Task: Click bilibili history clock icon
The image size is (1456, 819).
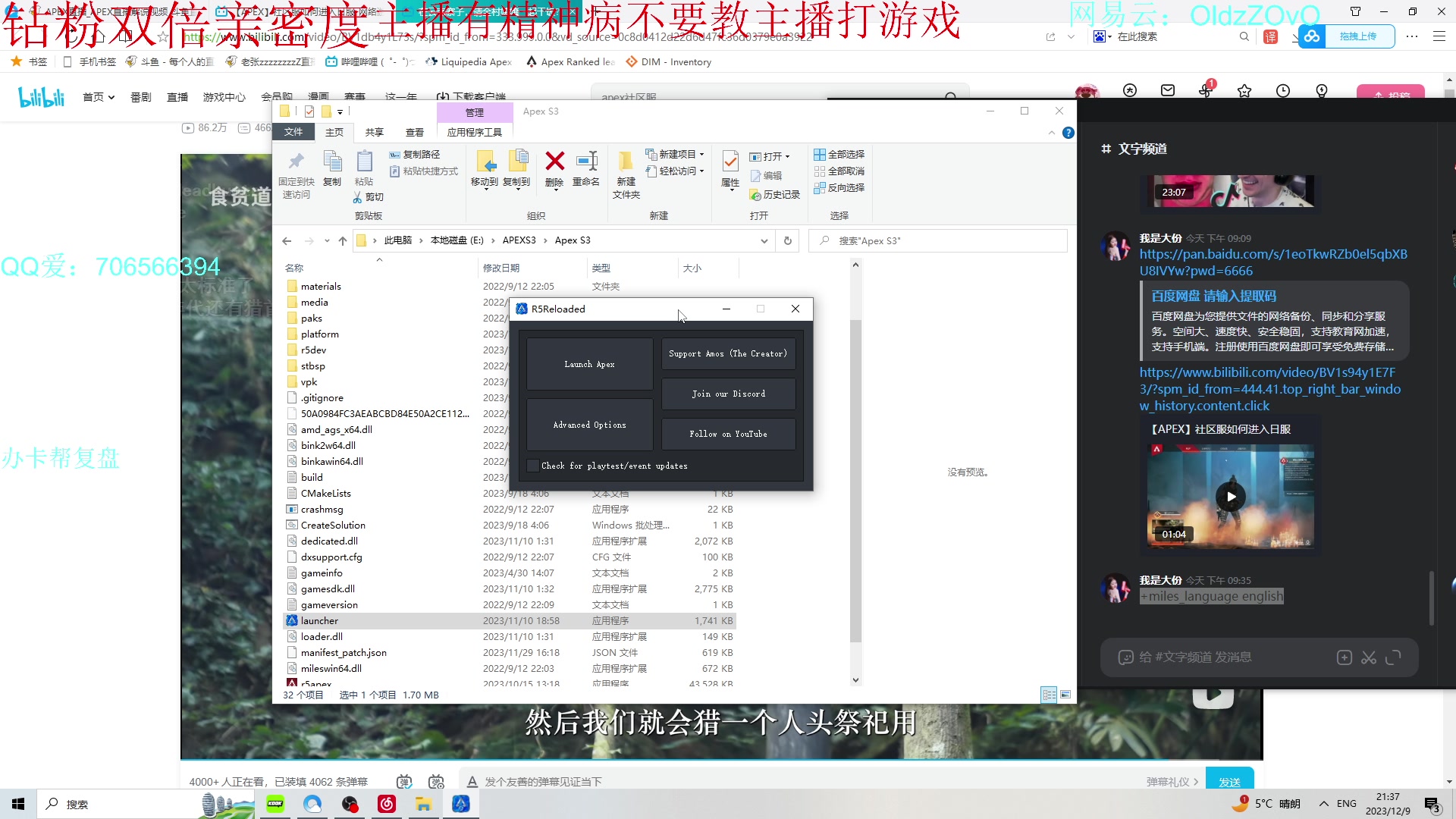Action: [x=1283, y=91]
